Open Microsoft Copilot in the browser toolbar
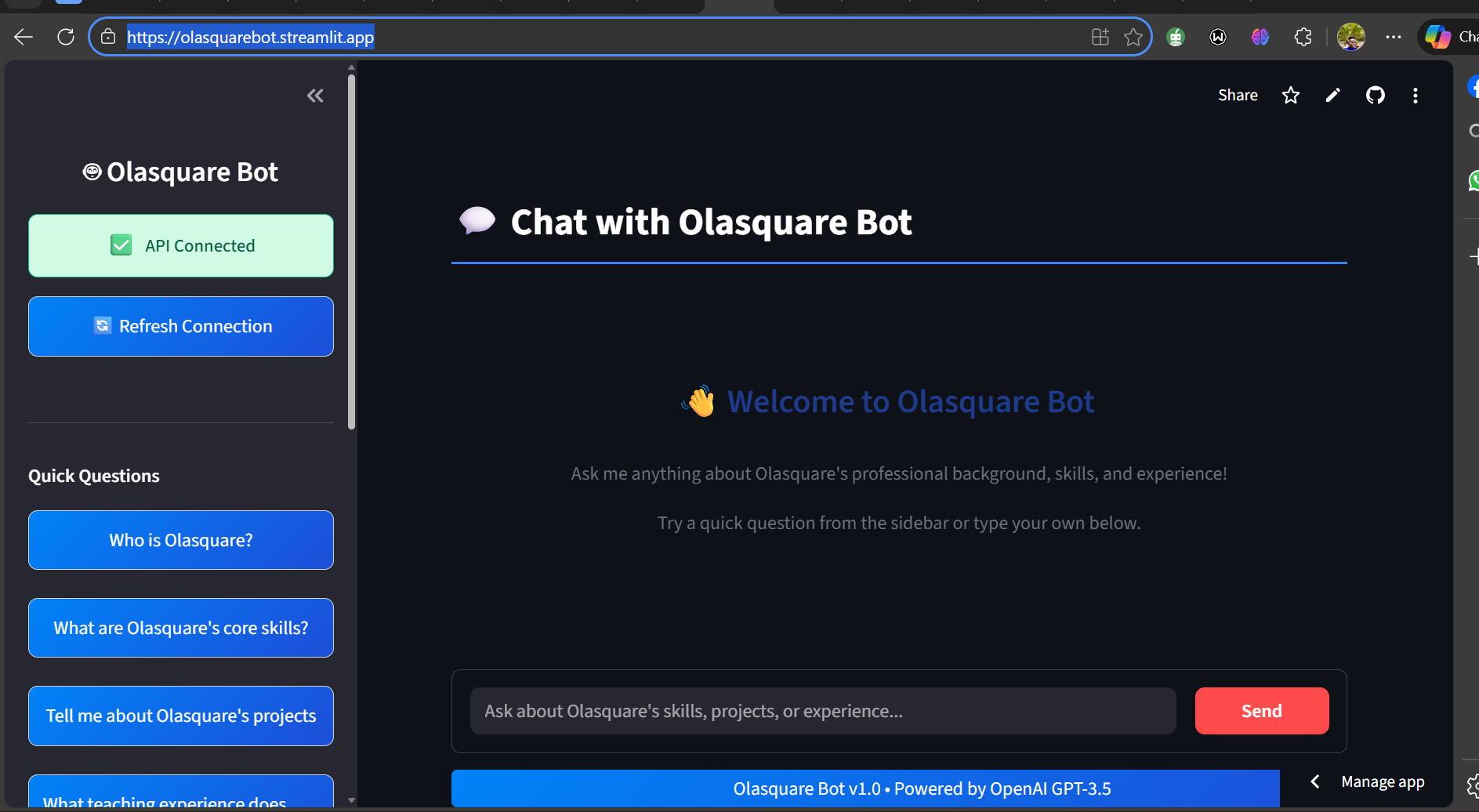Screen dimensions: 1479x812 tap(1439, 36)
